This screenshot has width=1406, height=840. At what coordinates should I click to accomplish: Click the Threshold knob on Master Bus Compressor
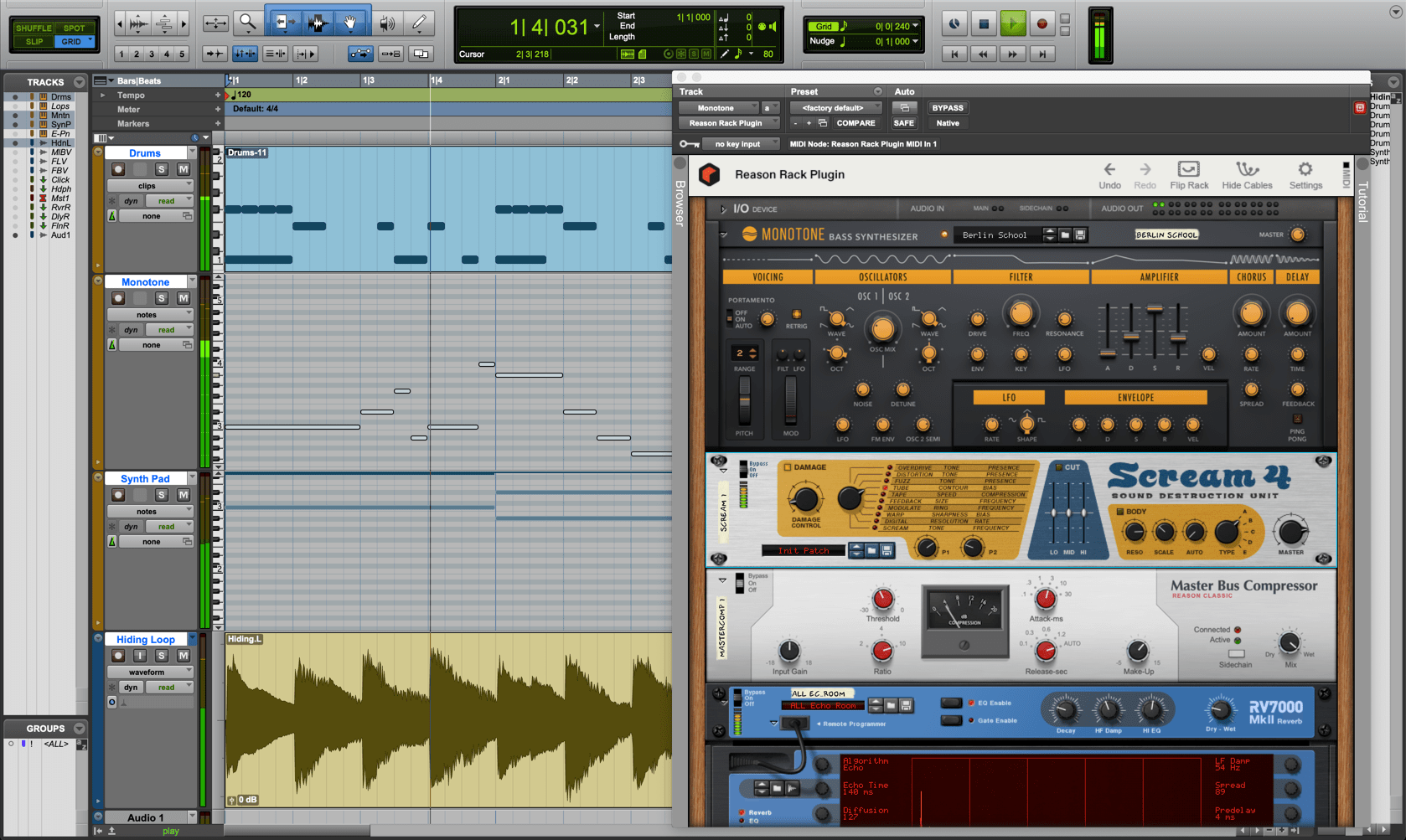pyautogui.click(x=882, y=600)
